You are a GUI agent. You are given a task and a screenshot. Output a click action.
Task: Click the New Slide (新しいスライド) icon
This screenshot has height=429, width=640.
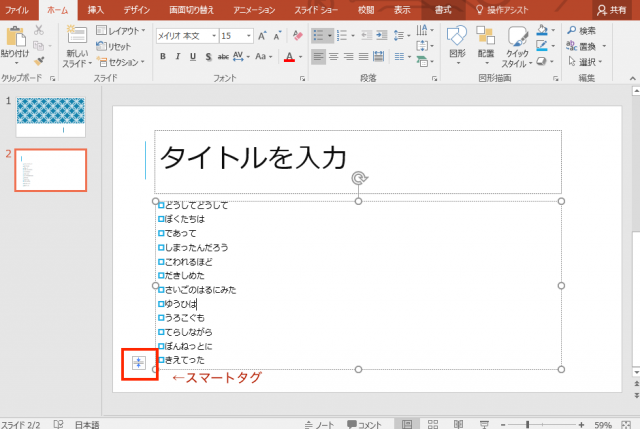tap(77, 38)
